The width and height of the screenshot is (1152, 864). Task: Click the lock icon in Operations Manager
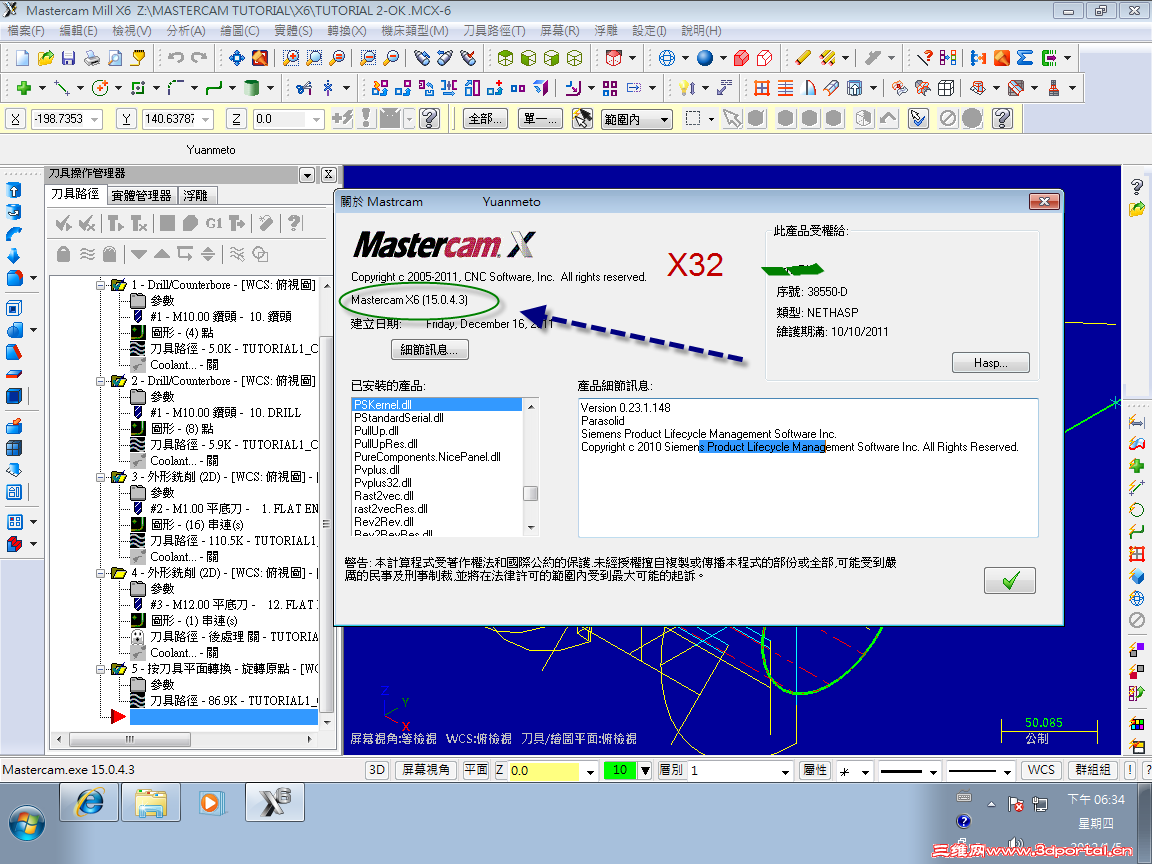coord(63,254)
